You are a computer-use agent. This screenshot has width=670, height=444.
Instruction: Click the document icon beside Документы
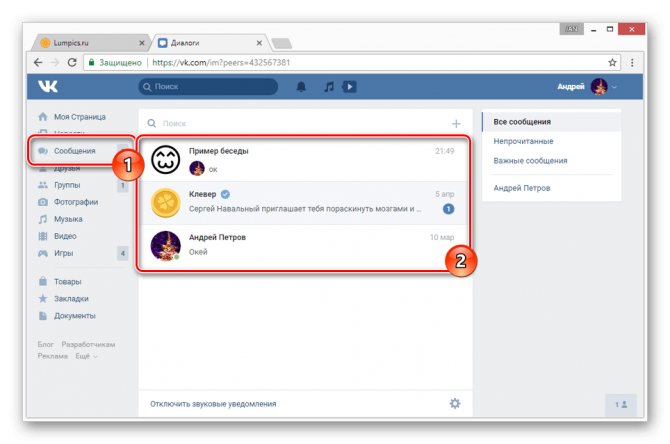(x=43, y=316)
